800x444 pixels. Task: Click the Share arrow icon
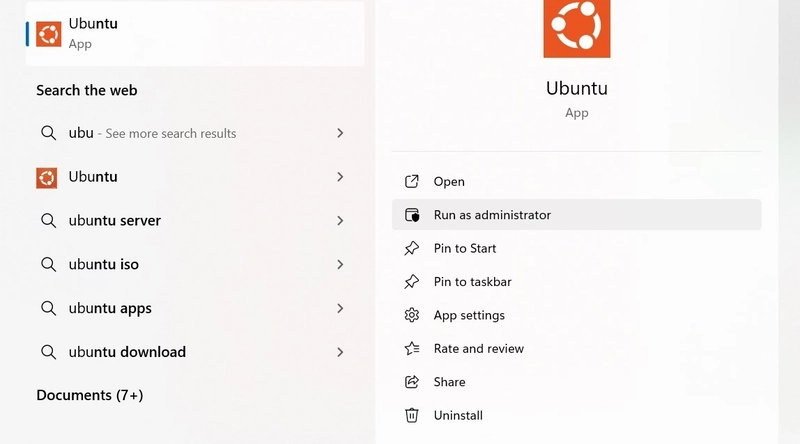click(412, 382)
